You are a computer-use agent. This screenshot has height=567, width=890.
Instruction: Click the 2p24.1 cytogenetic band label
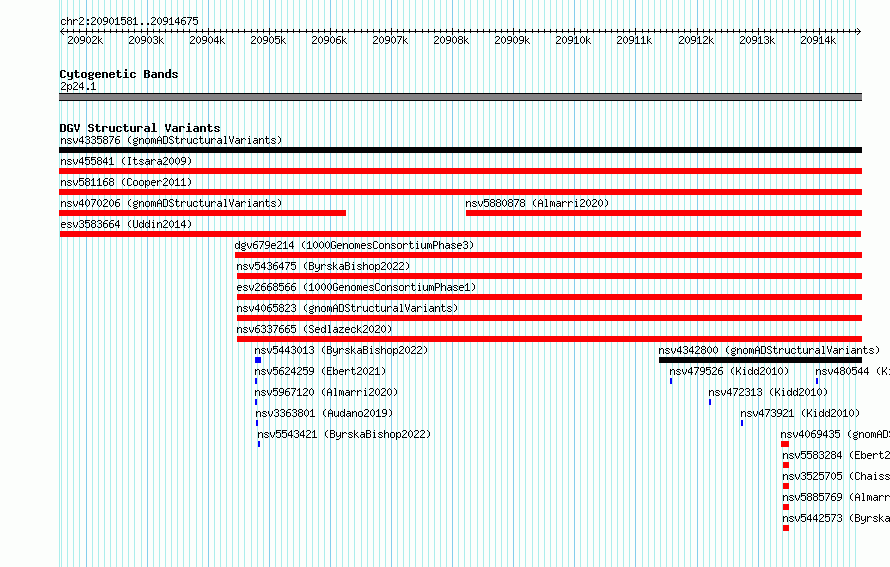pyautogui.click(x=78, y=86)
